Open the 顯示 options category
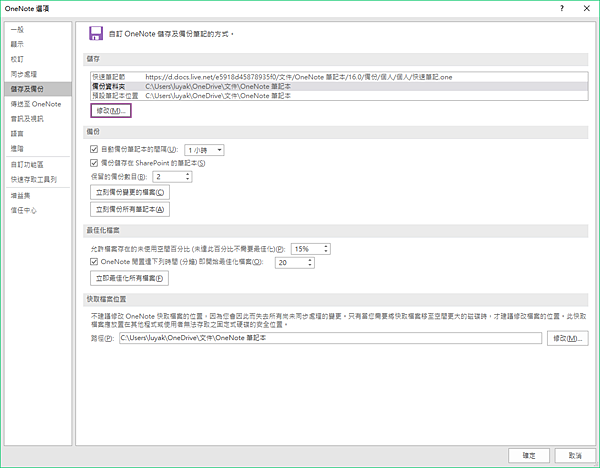This screenshot has height=468, width=600. pos(38,44)
